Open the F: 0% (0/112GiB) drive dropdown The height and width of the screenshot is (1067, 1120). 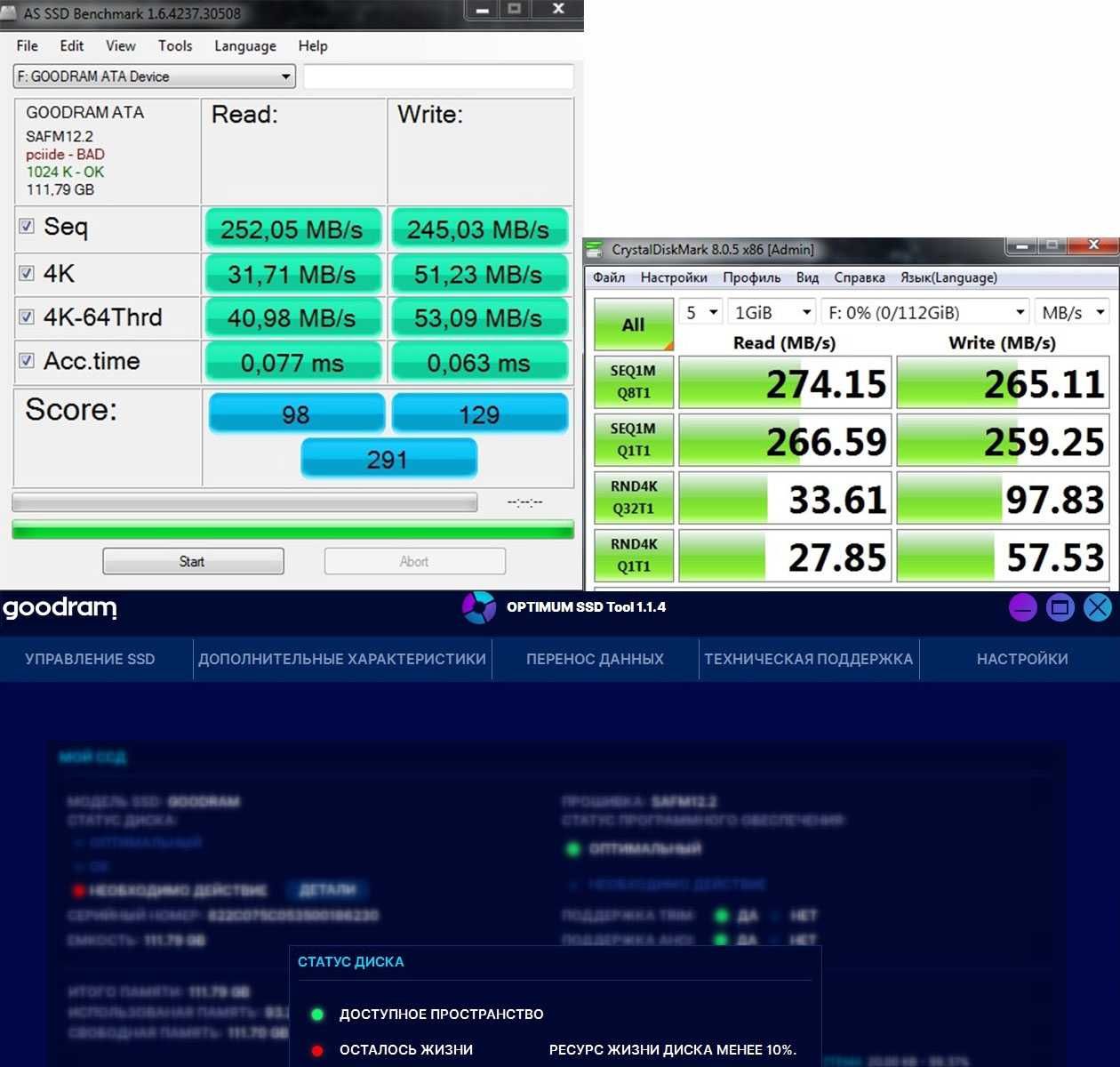(x=925, y=312)
